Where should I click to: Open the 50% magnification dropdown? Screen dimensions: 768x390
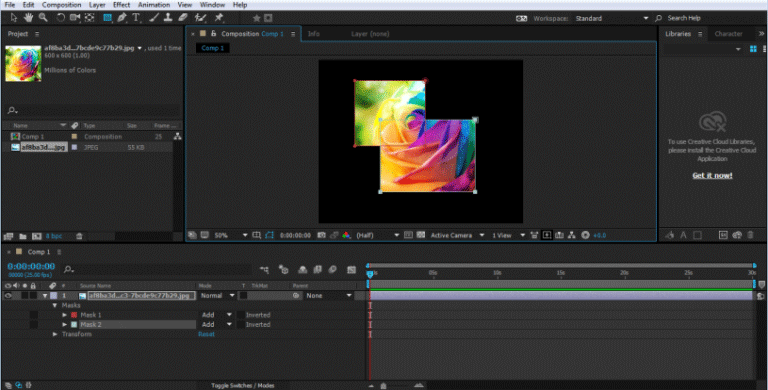coord(231,235)
